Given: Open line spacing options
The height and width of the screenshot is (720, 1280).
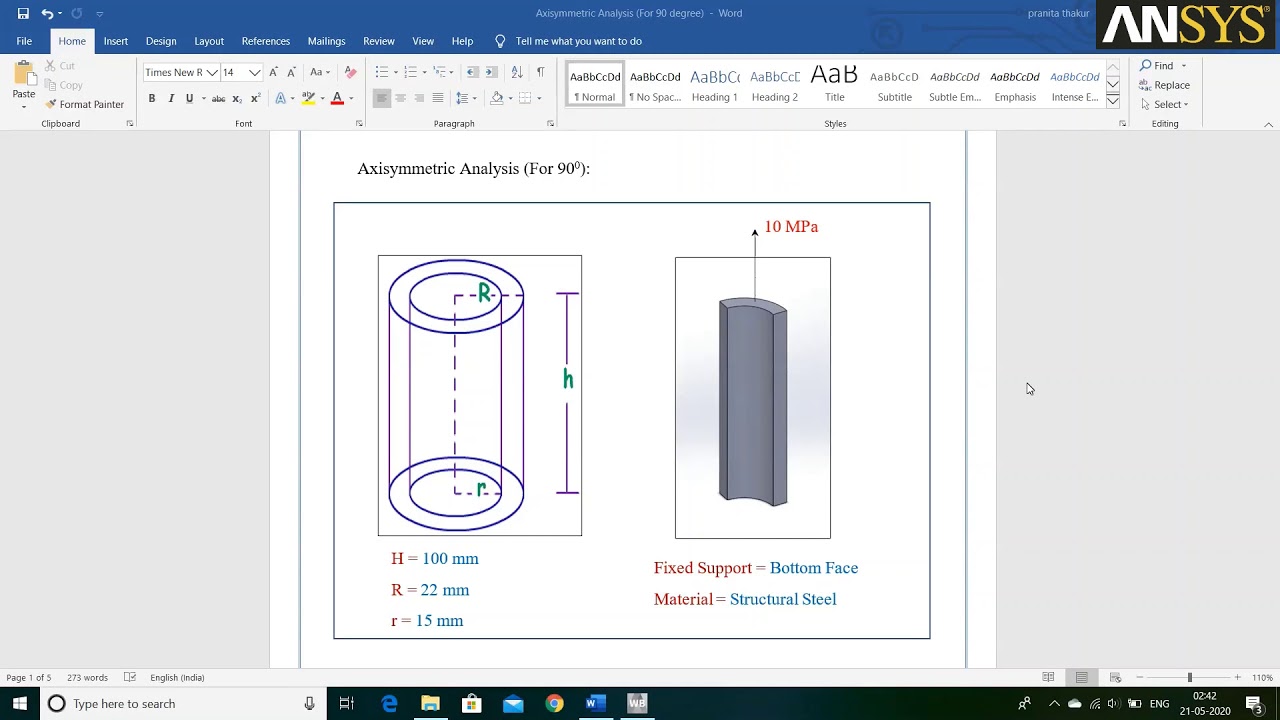Looking at the screenshot, I should [465, 98].
